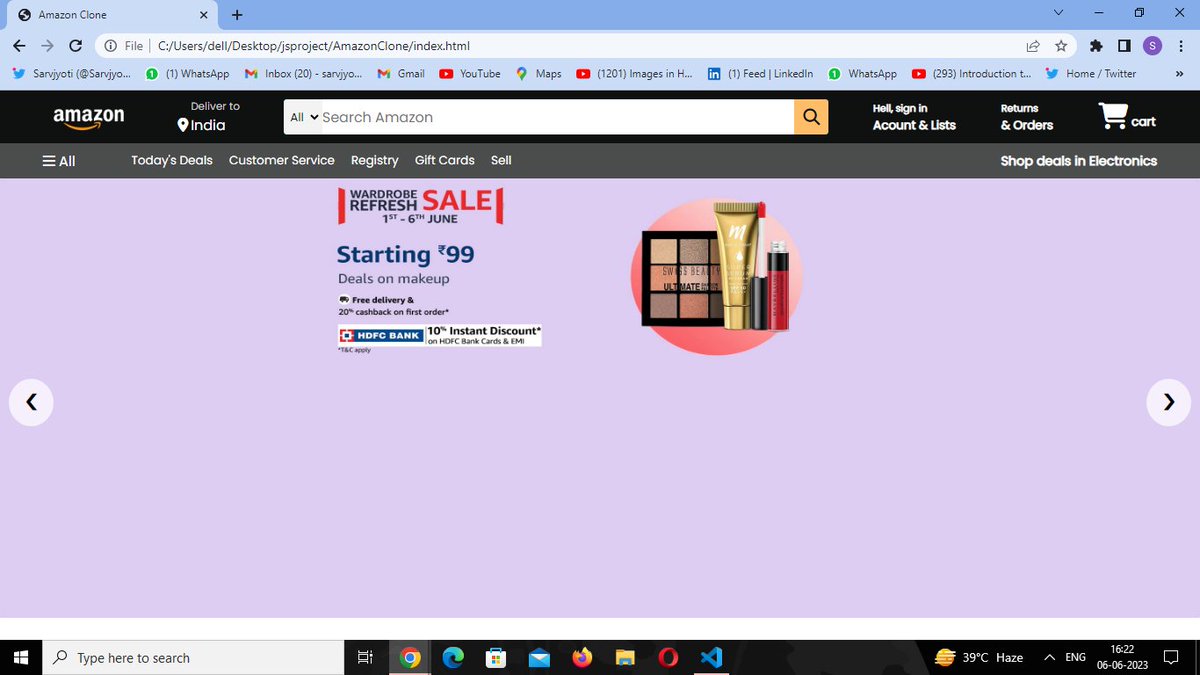Viewport: 1200px width, 675px height.
Task: Open Microsoft Edge from the taskbar
Action: [x=453, y=658]
